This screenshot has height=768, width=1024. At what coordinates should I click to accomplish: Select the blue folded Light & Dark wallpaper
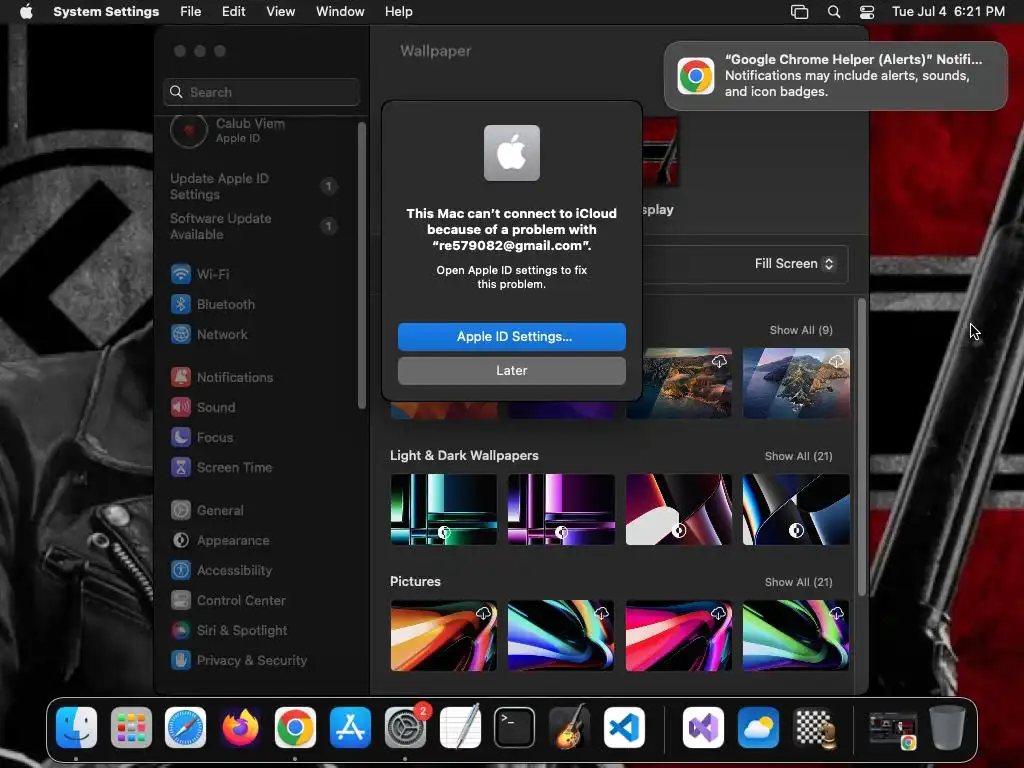click(x=796, y=509)
